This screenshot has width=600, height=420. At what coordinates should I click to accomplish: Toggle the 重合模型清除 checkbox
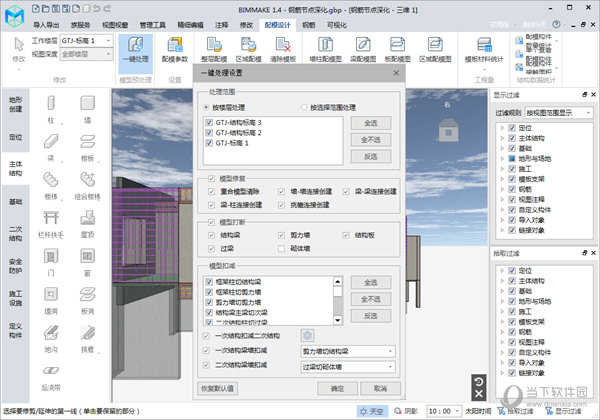click(212, 191)
